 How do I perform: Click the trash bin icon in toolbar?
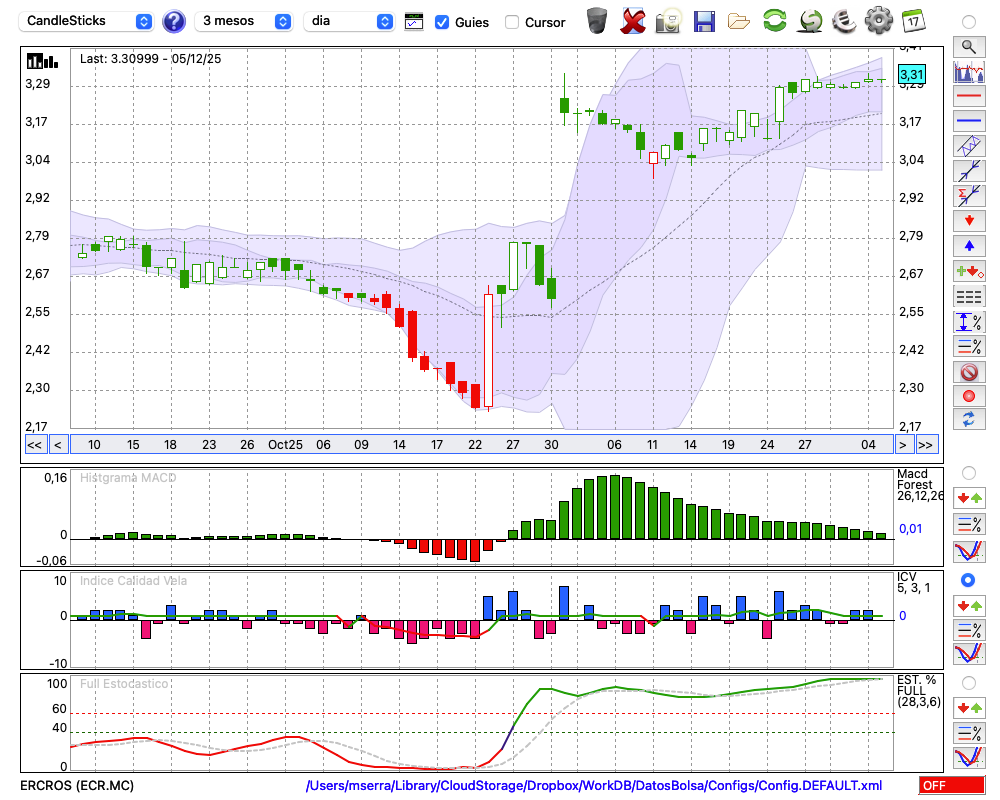click(x=597, y=21)
